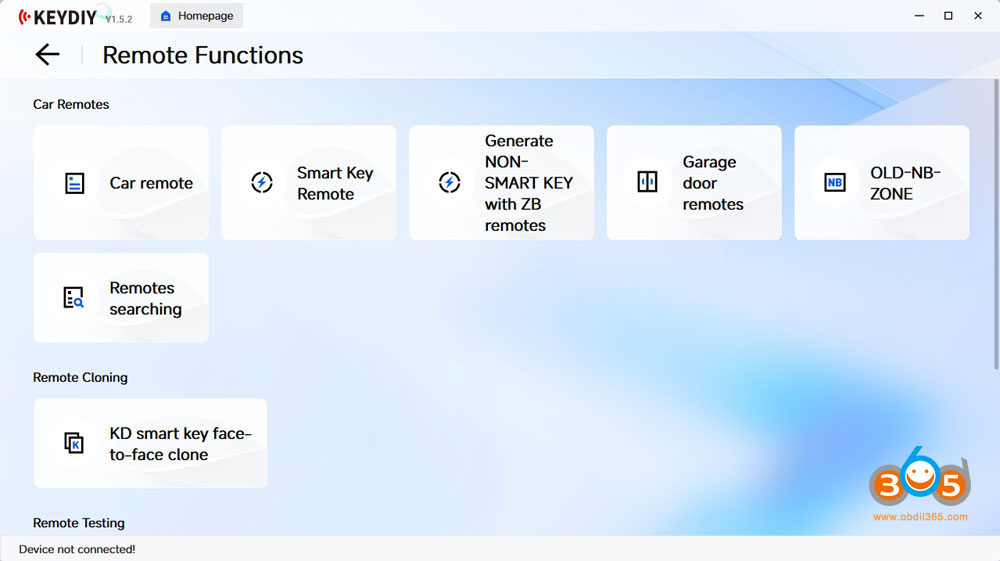Switch to the Homepage tab
1000x561 pixels.
(x=204, y=16)
